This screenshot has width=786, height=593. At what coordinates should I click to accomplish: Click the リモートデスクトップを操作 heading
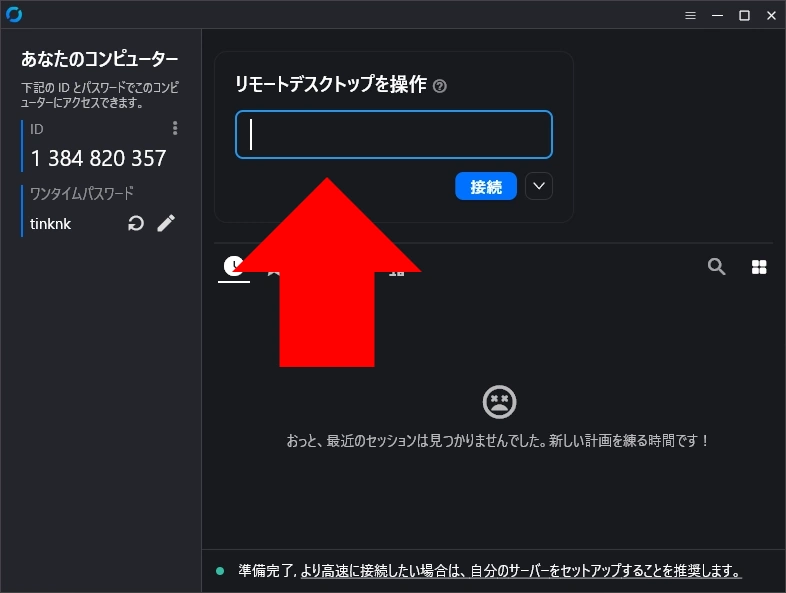[331, 84]
